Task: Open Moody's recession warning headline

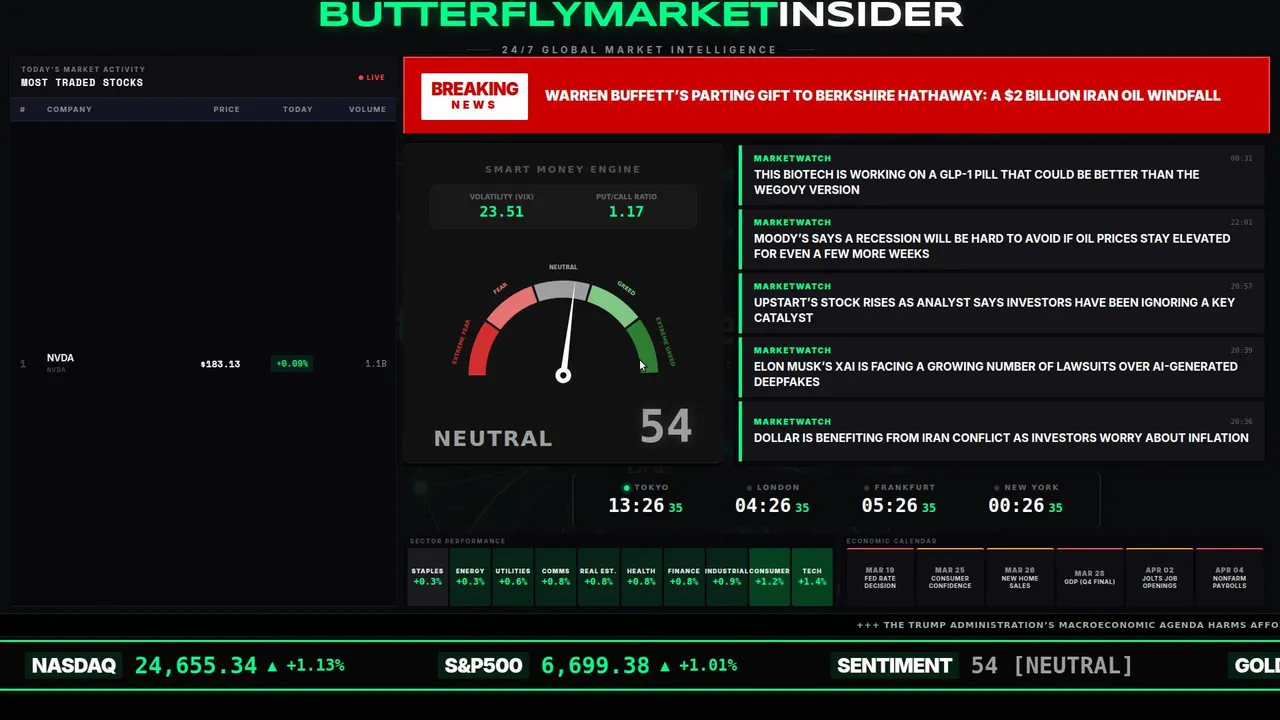Action: [1002, 239]
